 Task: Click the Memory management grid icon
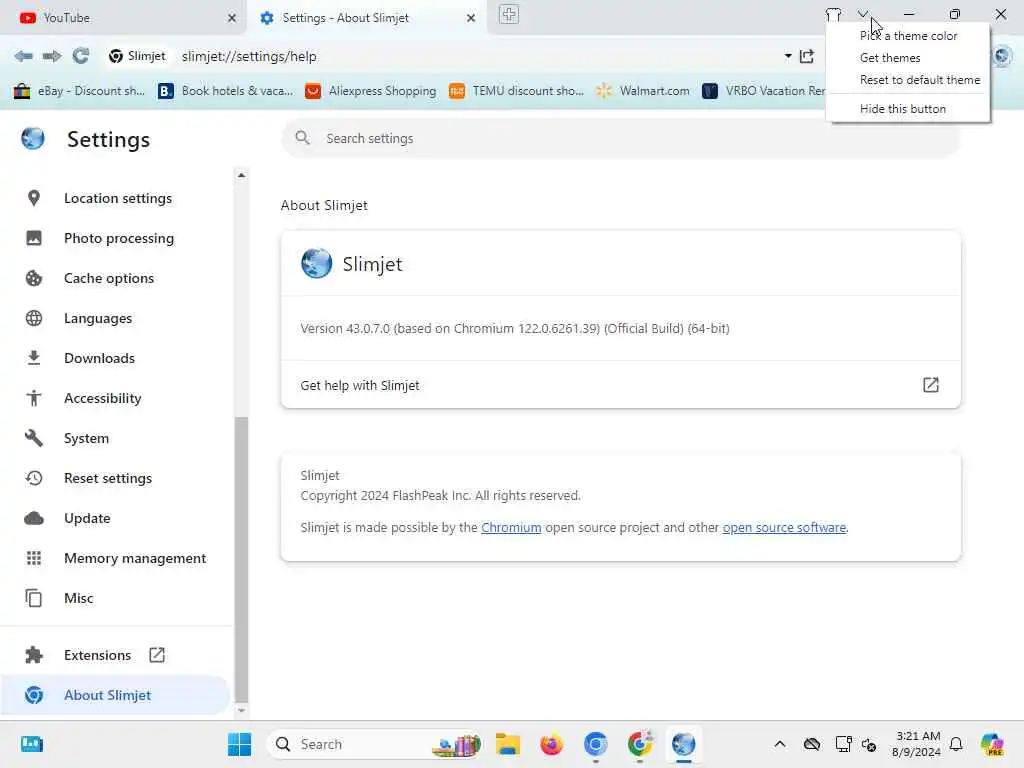pos(34,558)
